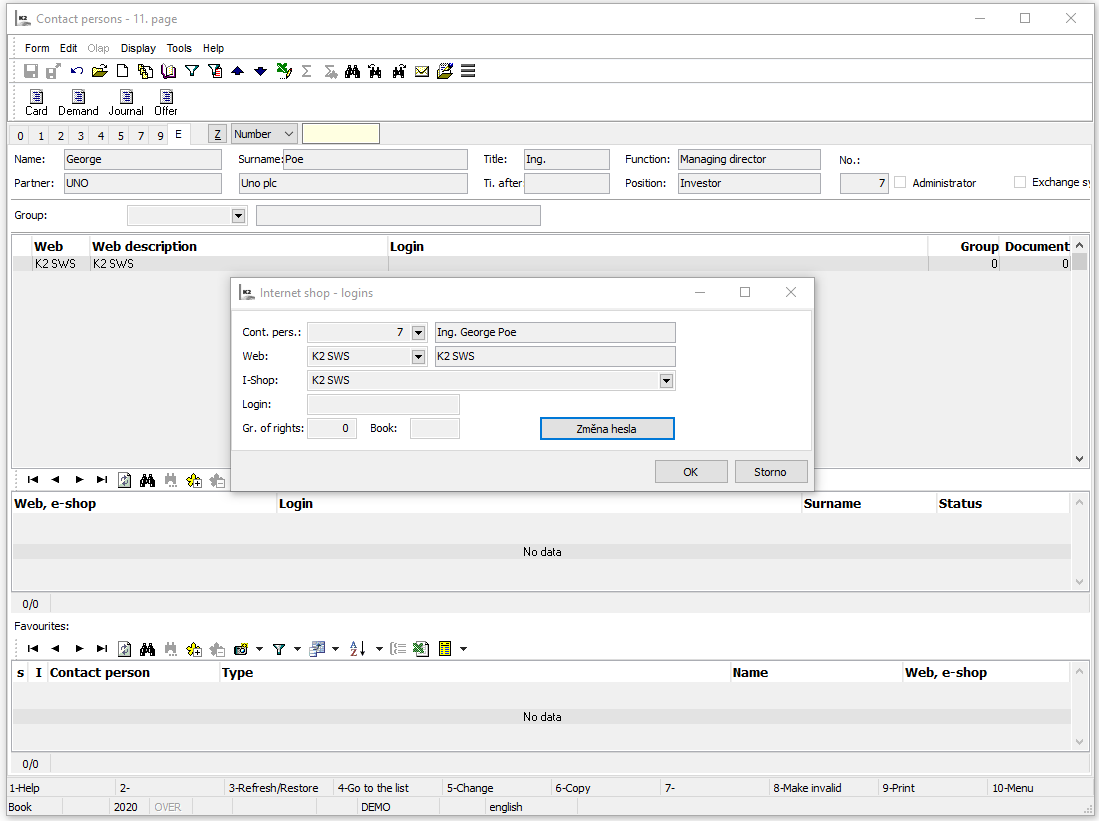Click the camera icon in Favourites toolbar

click(x=240, y=649)
